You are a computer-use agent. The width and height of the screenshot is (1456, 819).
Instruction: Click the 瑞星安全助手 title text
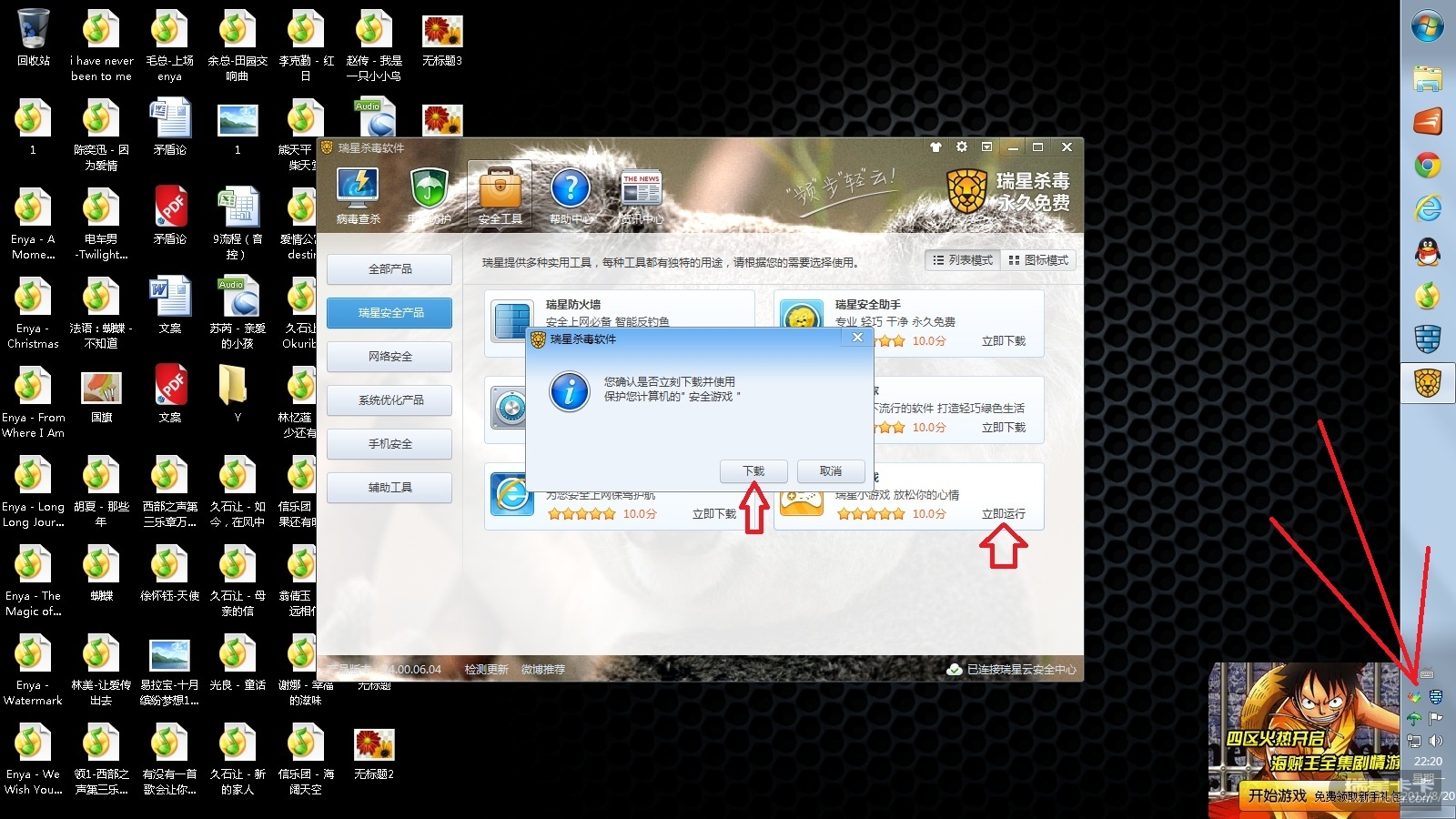coord(868,305)
